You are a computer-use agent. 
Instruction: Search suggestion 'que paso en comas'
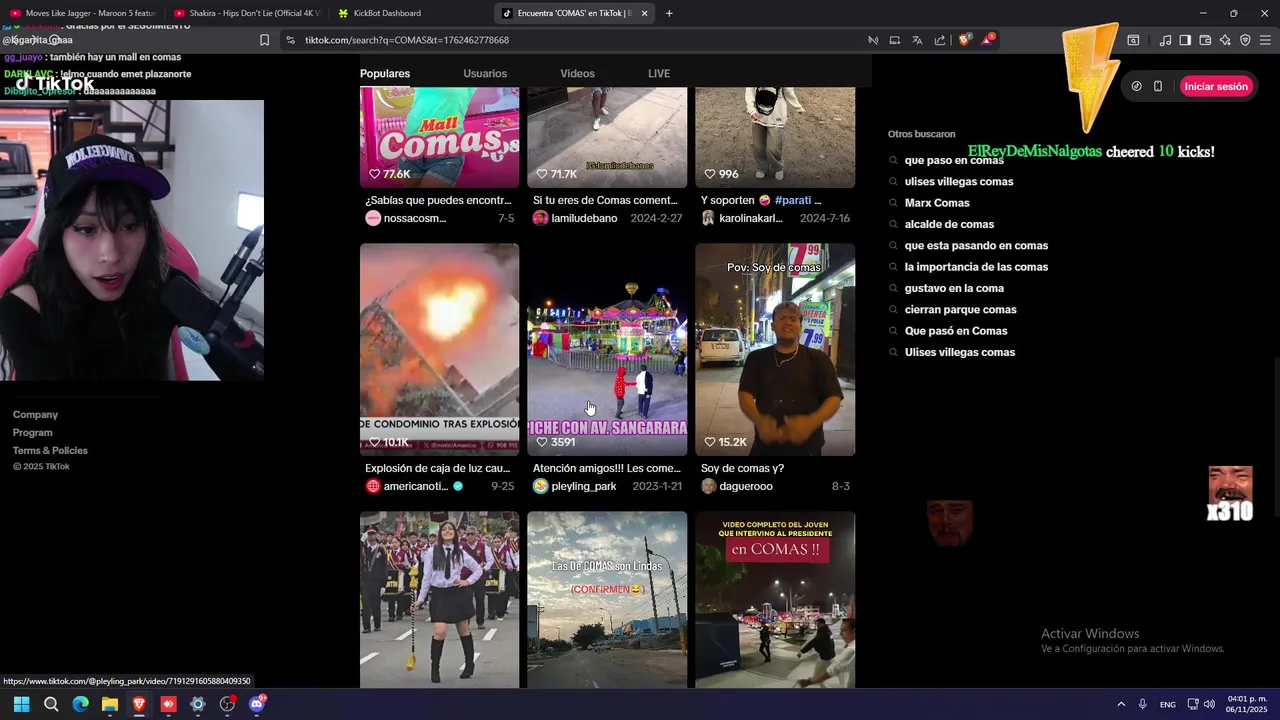pyautogui.click(x=954, y=160)
